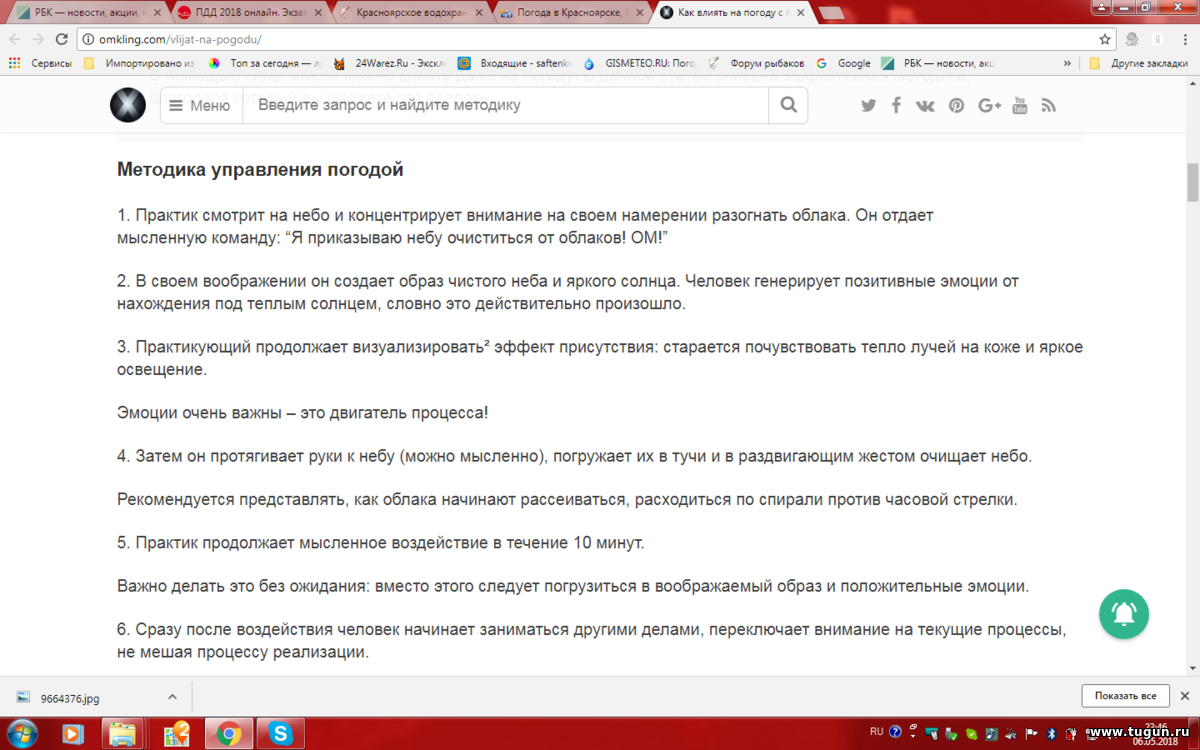Viewport: 1200px width, 750px height.
Task: Reload the page
Action: coord(62,39)
